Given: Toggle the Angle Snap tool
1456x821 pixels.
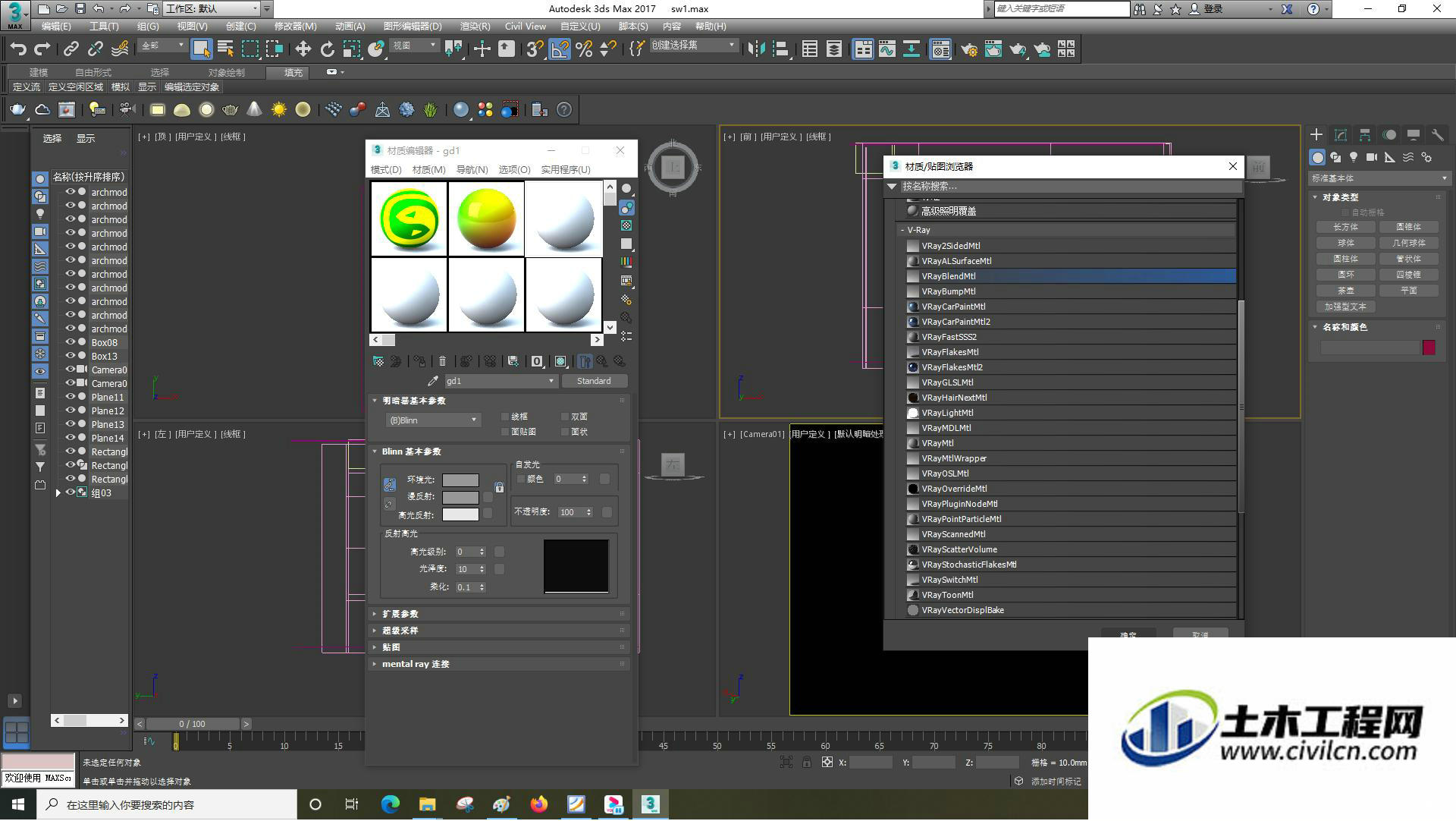Looking at the screenshot, I should pyautogui.click(x=560, y=49).
